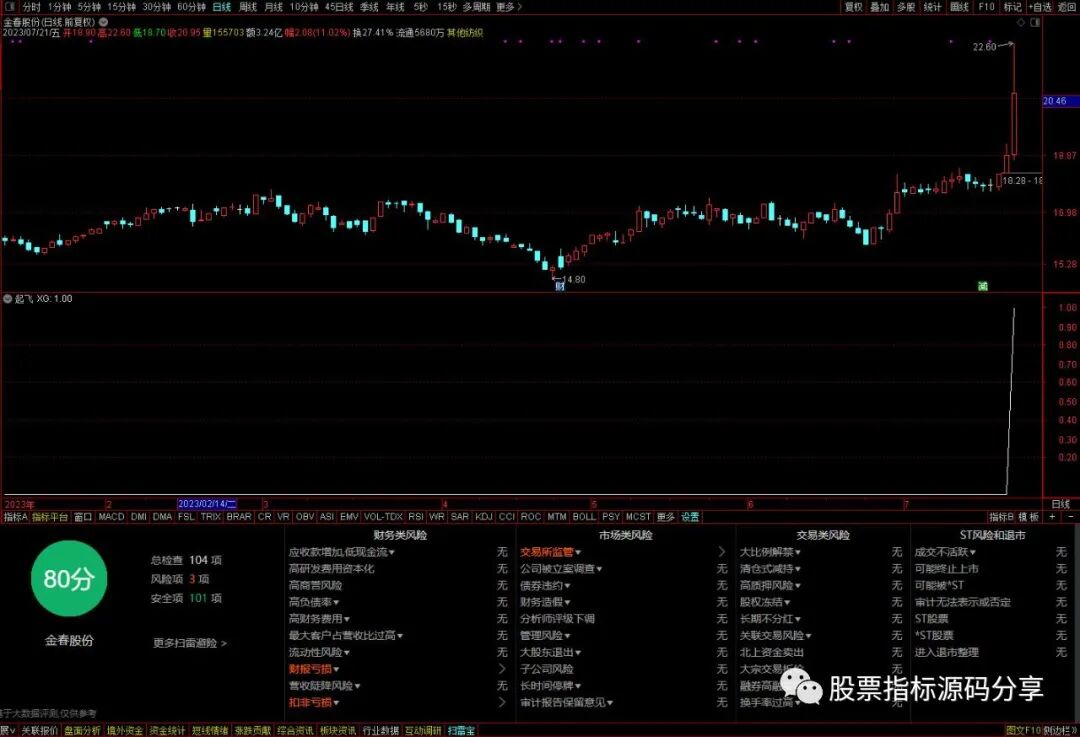Click the plus zoom button beside 模板
This screenshot has width=1080, height=737.
click(x=1052, y=517)
